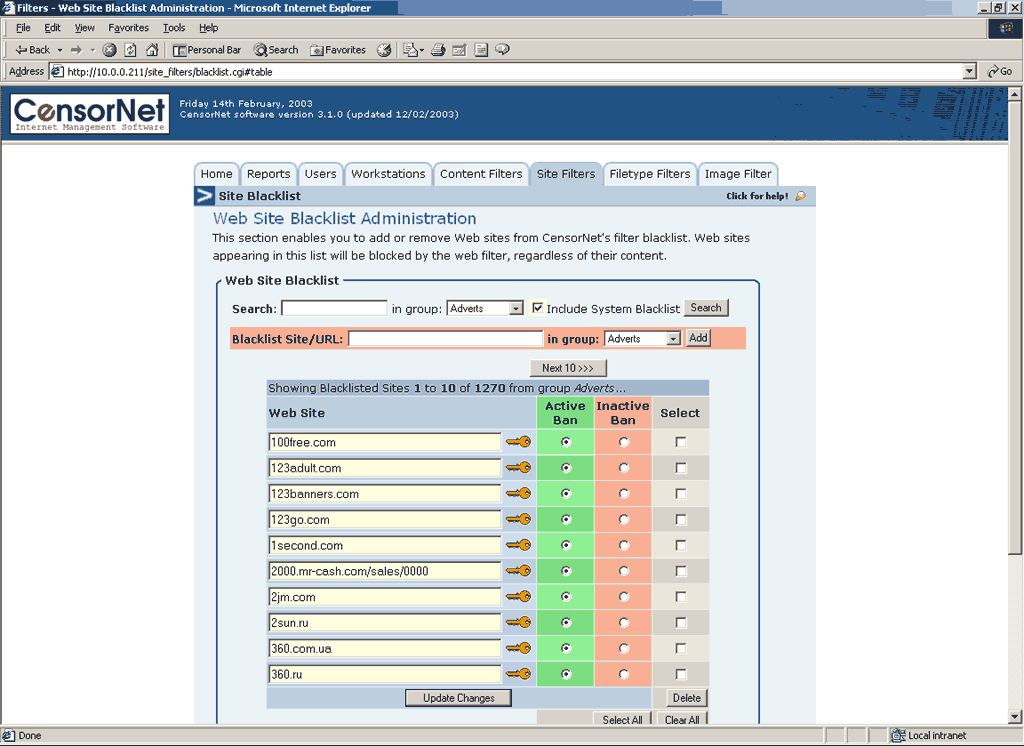Click the page vertical scrollbar down arrow
Screen dimensions: 1024x747
(x=1014, y=717)
